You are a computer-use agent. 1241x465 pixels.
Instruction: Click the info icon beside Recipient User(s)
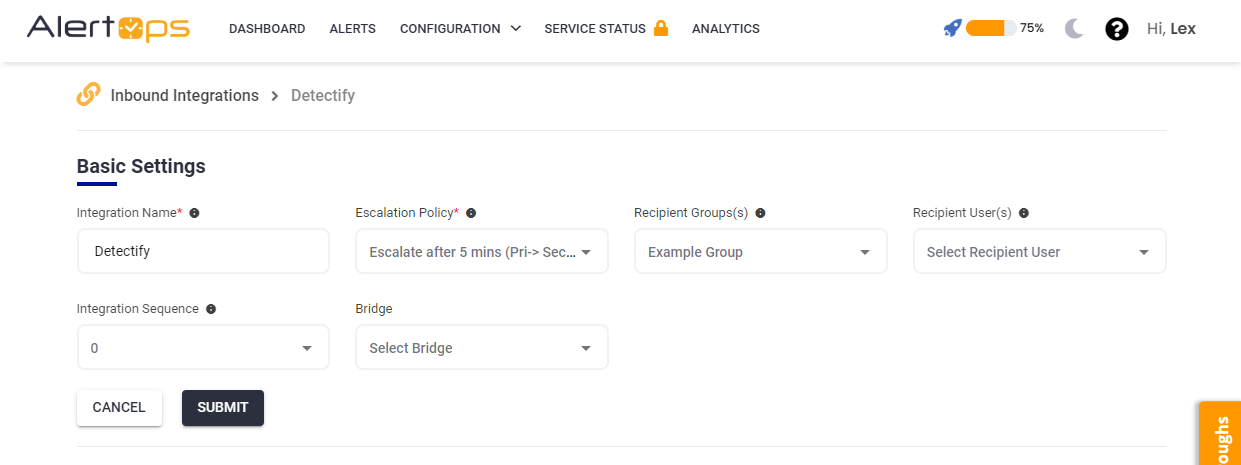1024,213
